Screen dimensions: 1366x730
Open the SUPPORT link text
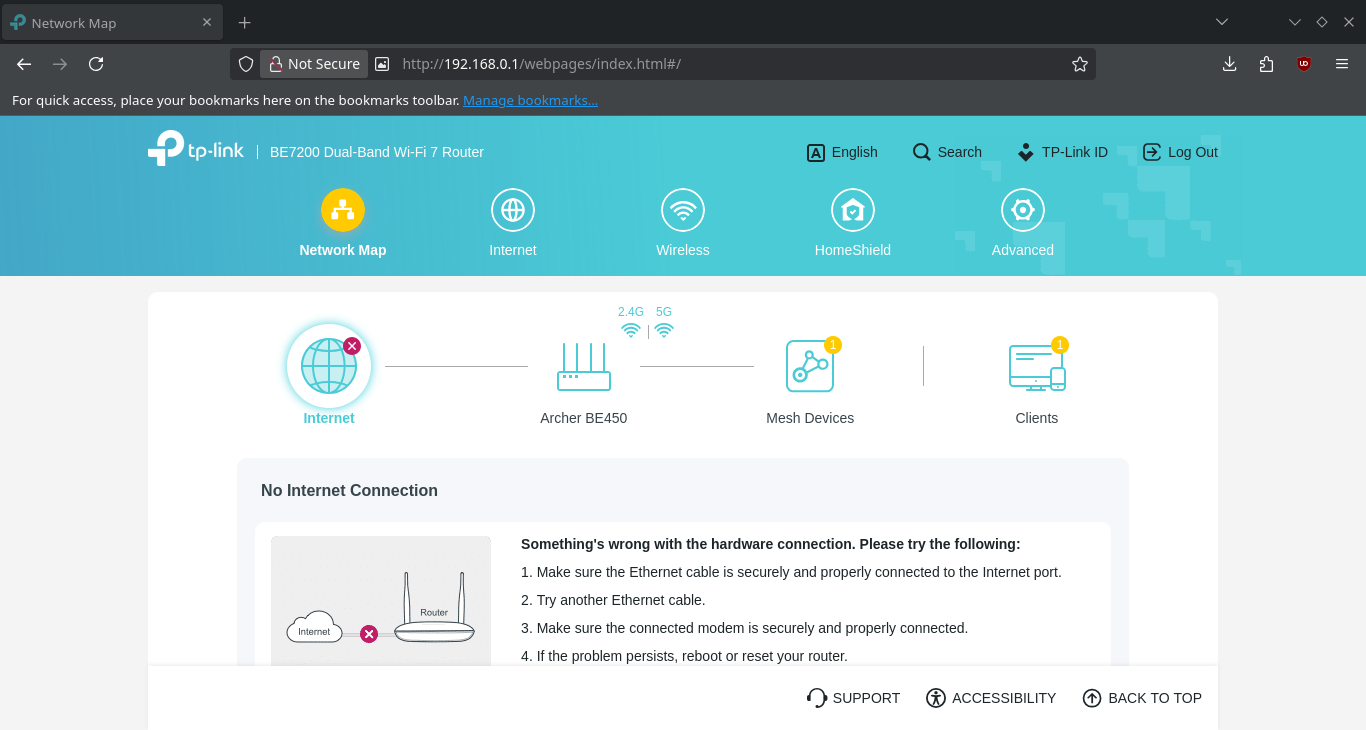[x=867, y=698]
